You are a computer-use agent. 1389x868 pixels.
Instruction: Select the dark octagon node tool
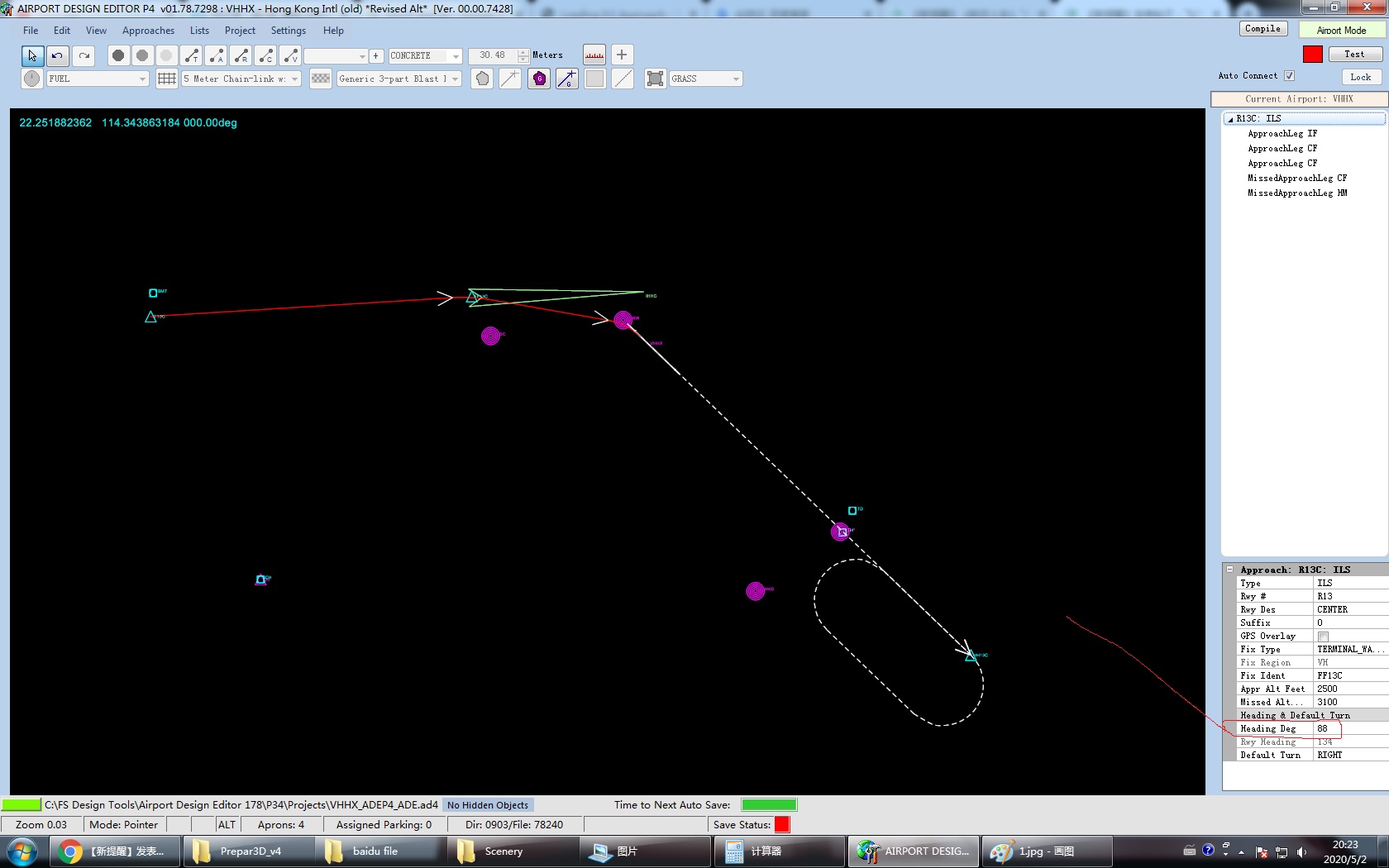pyautogui.click(x=118, y=55)
